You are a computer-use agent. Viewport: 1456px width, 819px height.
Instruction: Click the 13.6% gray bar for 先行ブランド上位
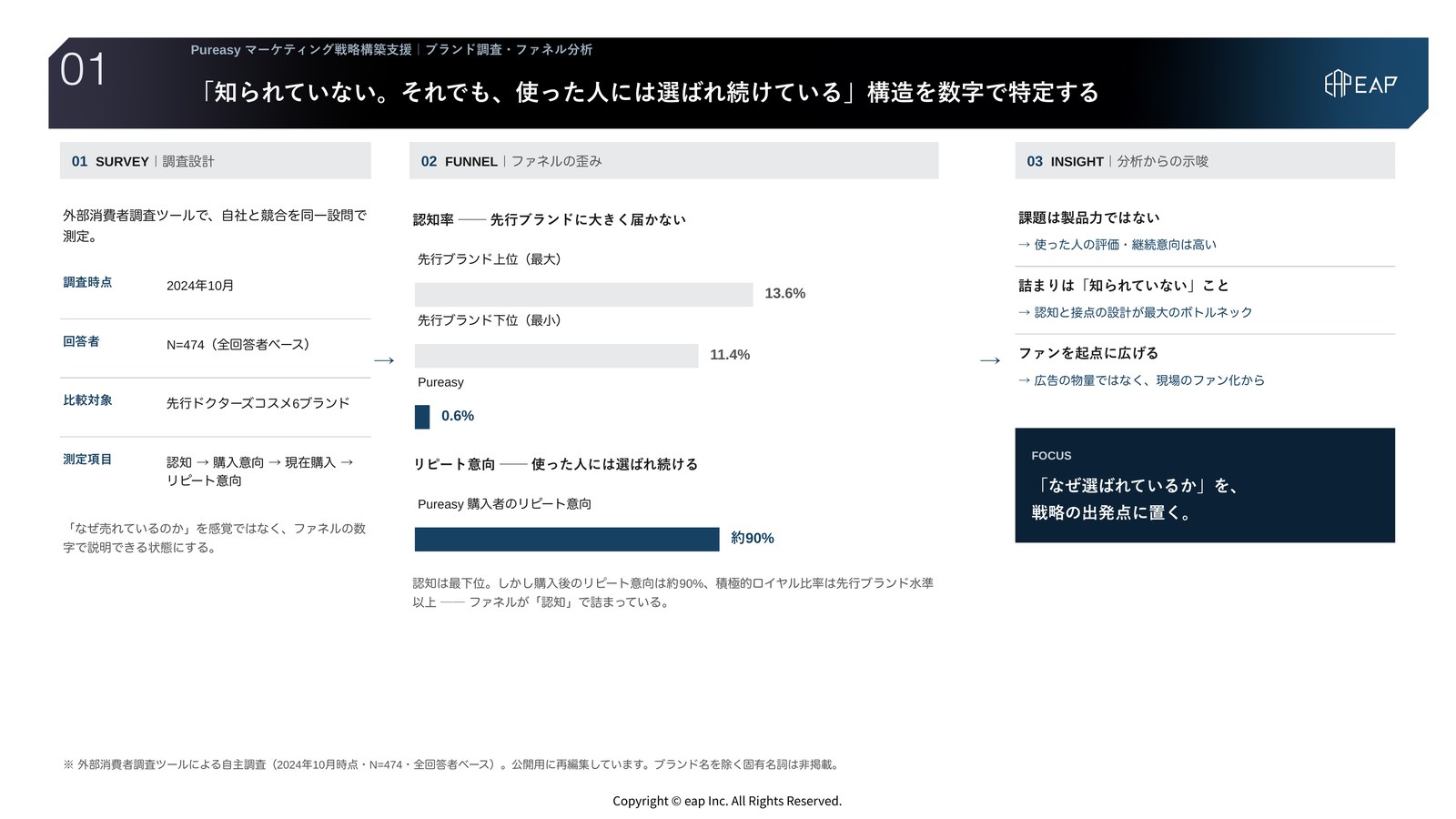[584, 294]
